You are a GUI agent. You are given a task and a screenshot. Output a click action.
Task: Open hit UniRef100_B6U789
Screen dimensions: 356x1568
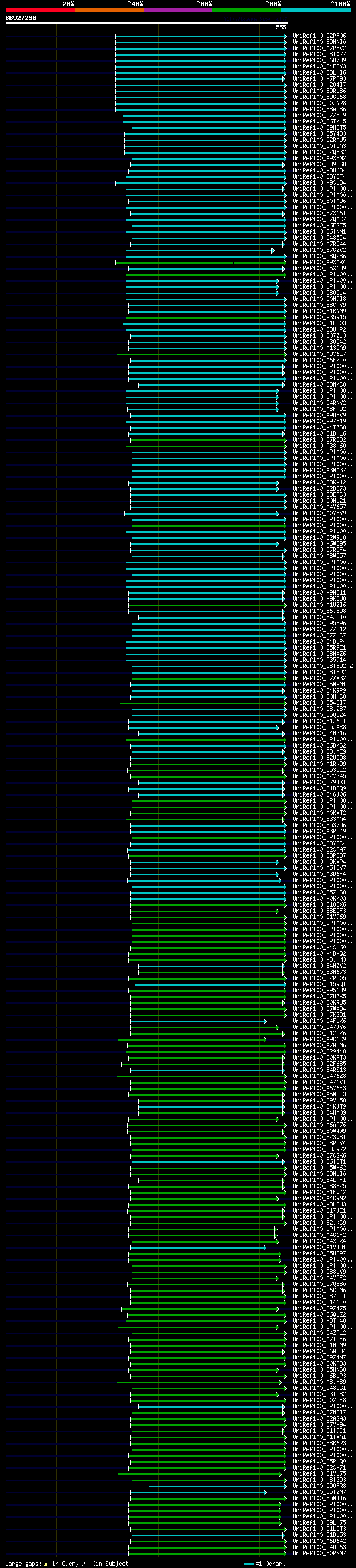pyautogui.click(x=319, y=60)
